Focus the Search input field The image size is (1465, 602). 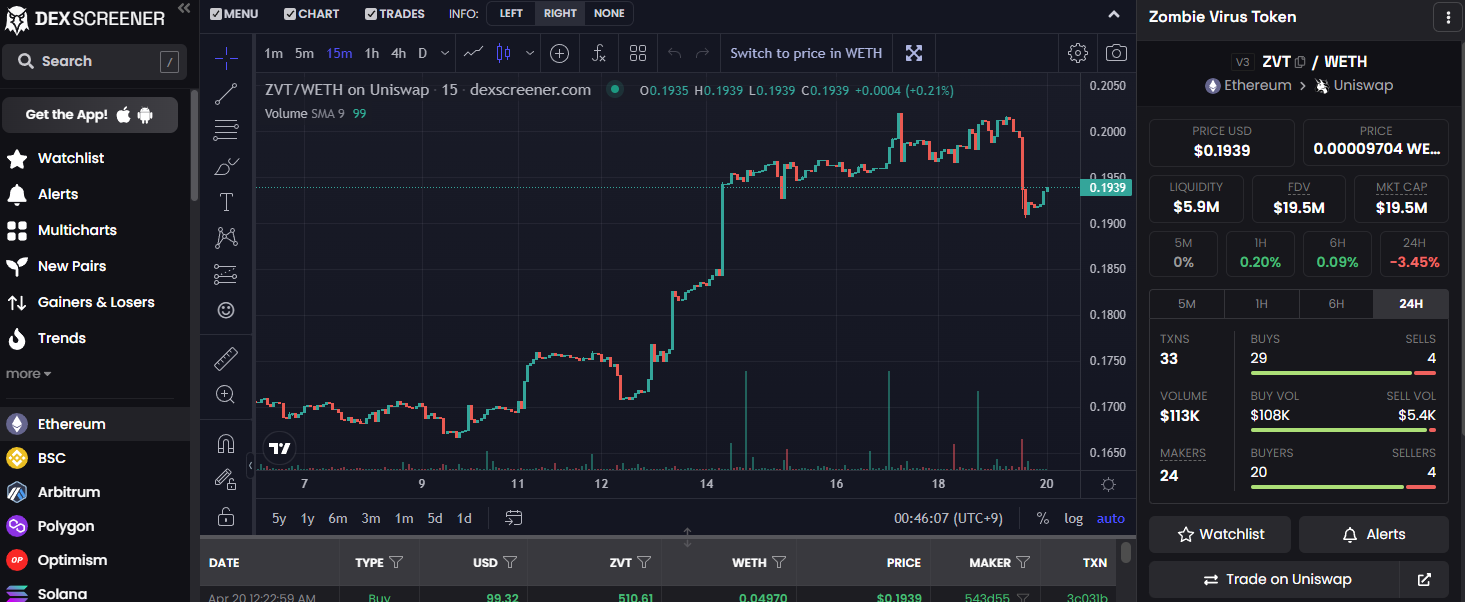(x=95, y=62)
